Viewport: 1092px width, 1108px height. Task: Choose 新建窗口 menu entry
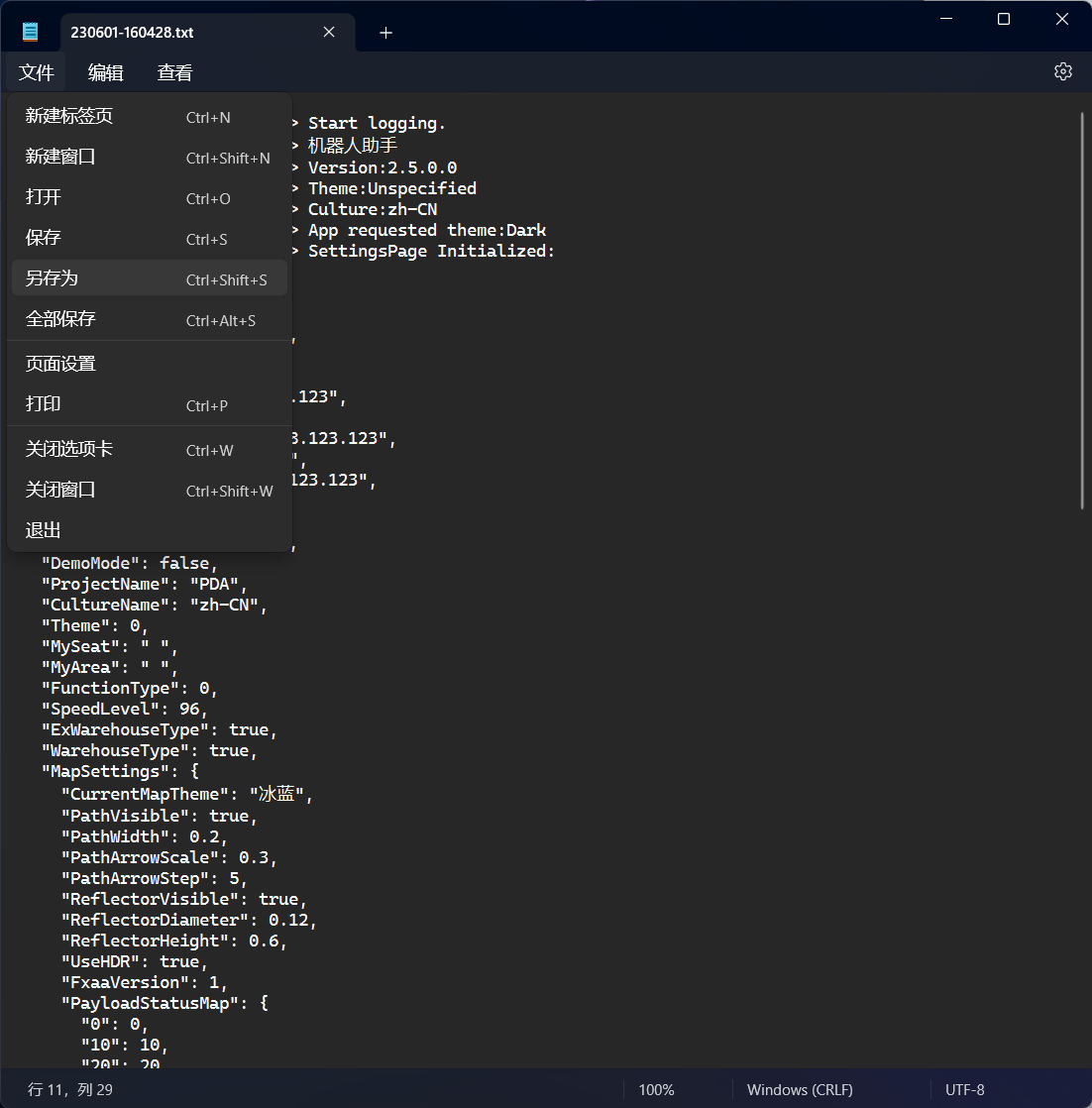pos(150,157)
